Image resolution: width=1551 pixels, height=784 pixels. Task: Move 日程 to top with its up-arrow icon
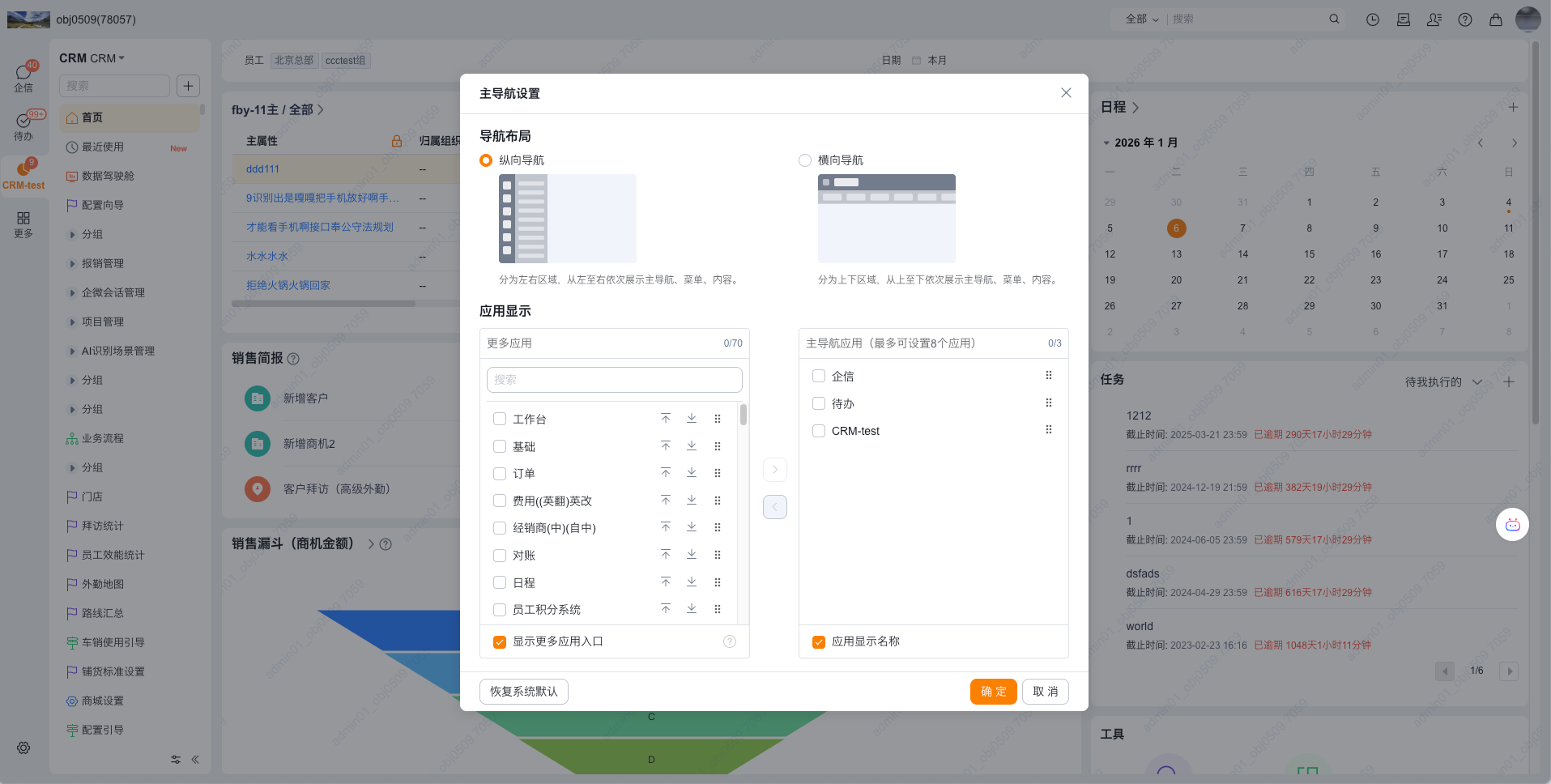click(666, 582)
